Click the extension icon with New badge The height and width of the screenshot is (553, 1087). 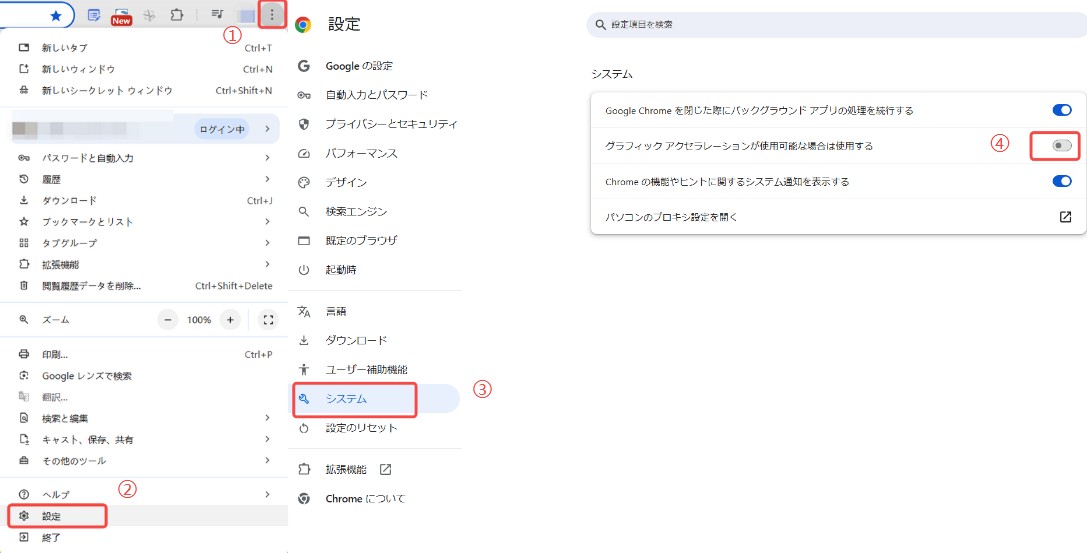pyautogui.click(x=121, y=16)
